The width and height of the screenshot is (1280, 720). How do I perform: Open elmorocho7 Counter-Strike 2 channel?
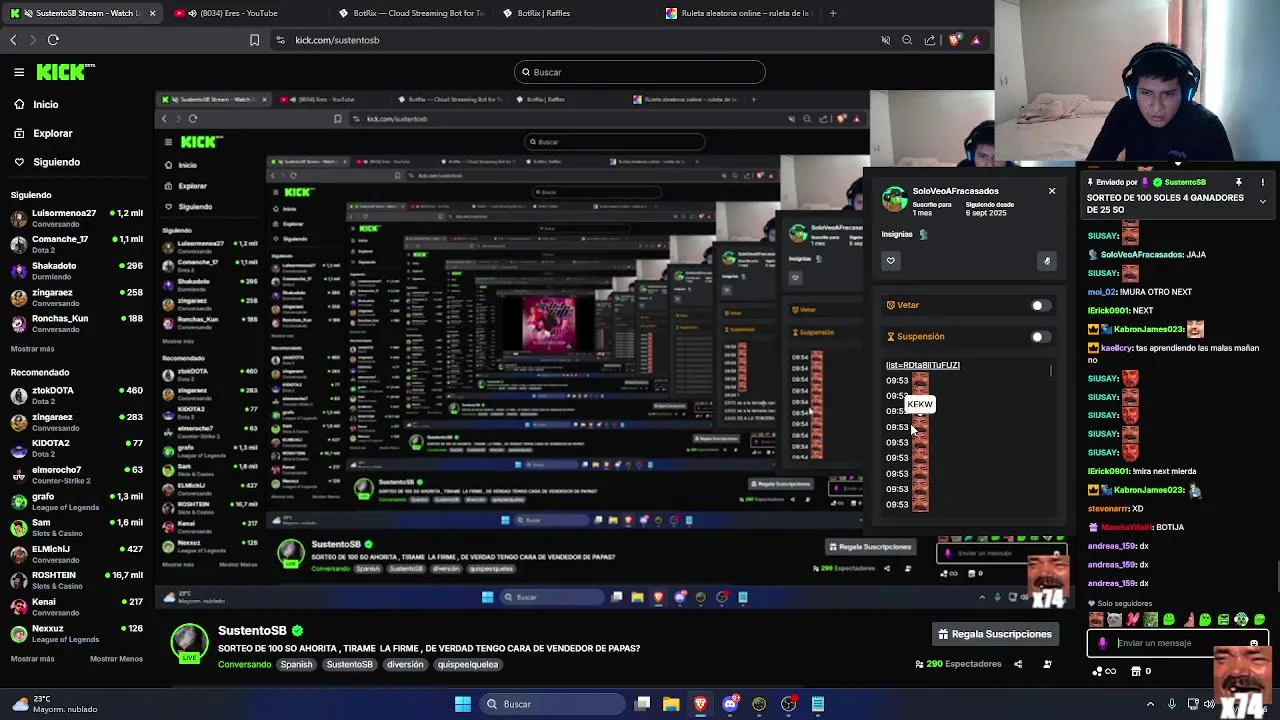coord(77,475)
